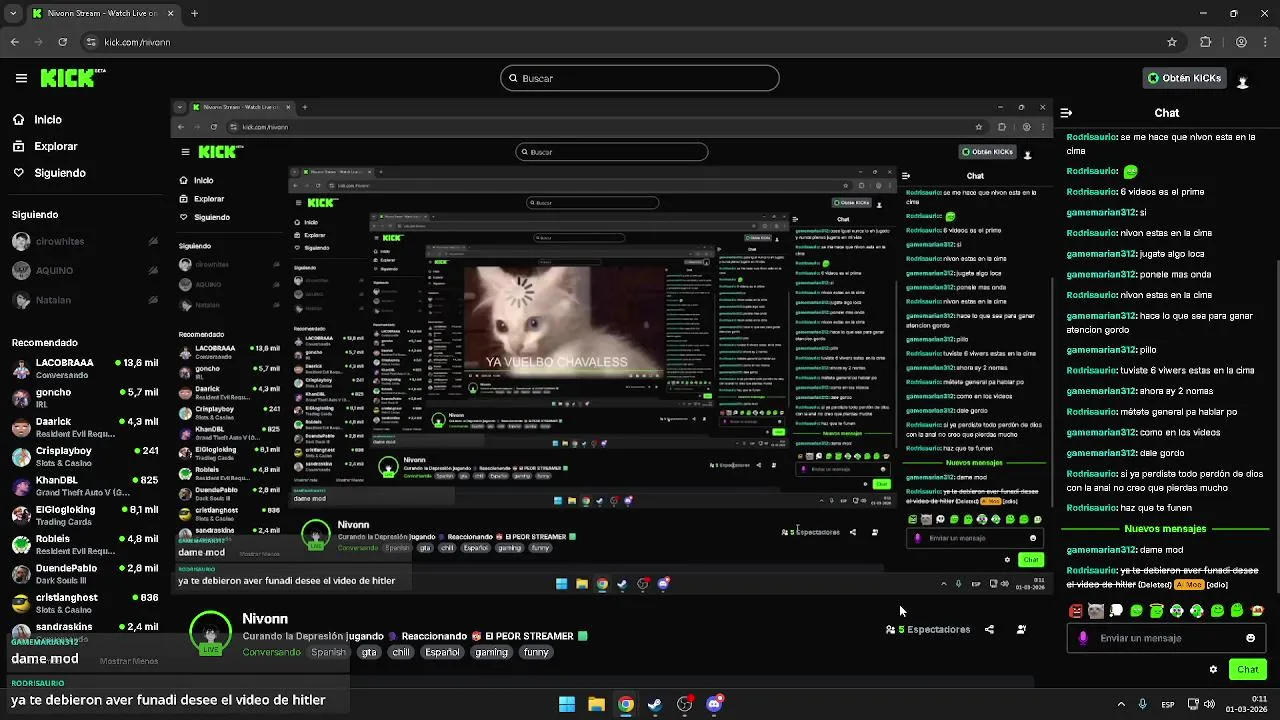Select the Español tag

442,652
